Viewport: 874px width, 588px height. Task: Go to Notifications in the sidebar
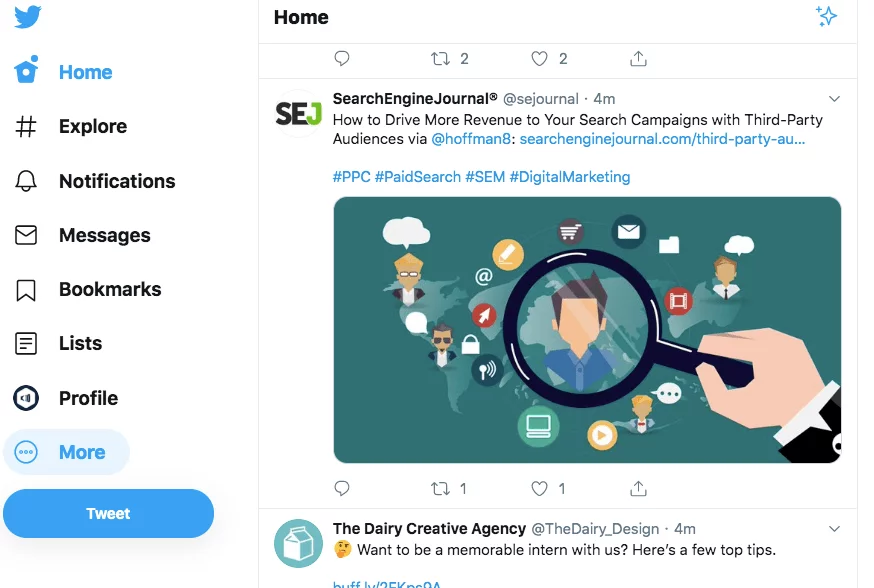pos(116,181)
